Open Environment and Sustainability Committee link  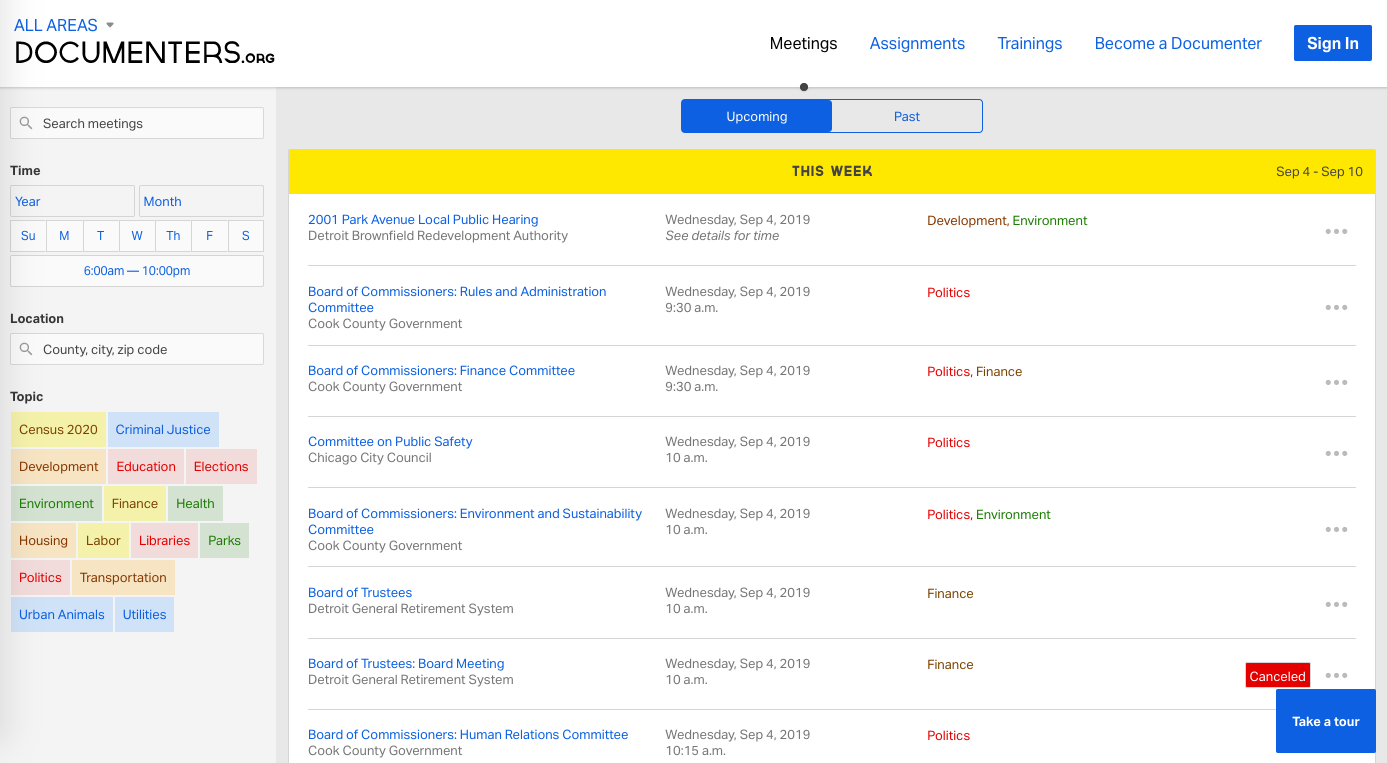click(475, 521)
